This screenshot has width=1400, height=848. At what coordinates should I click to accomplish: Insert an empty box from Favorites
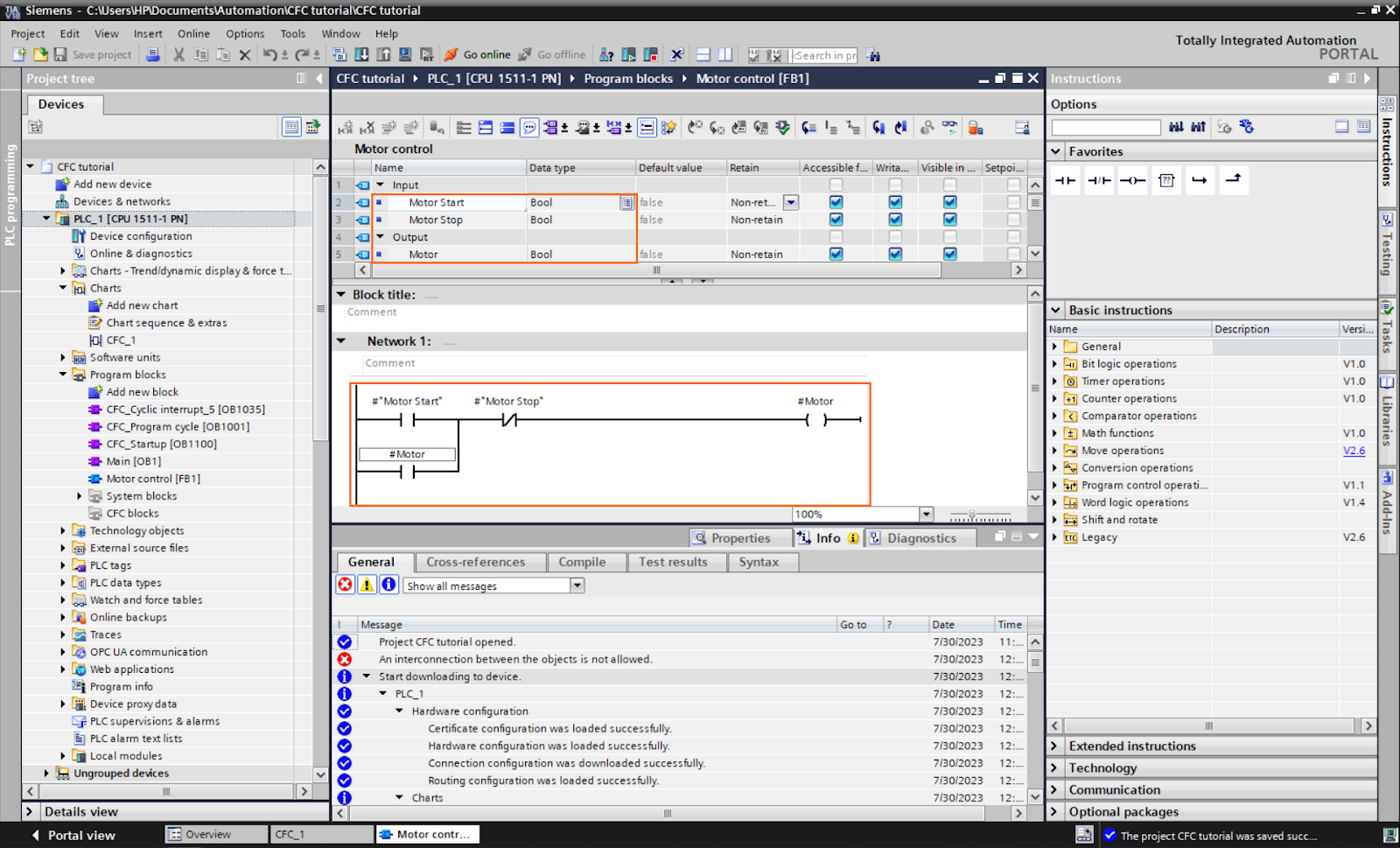point(1165,180)
